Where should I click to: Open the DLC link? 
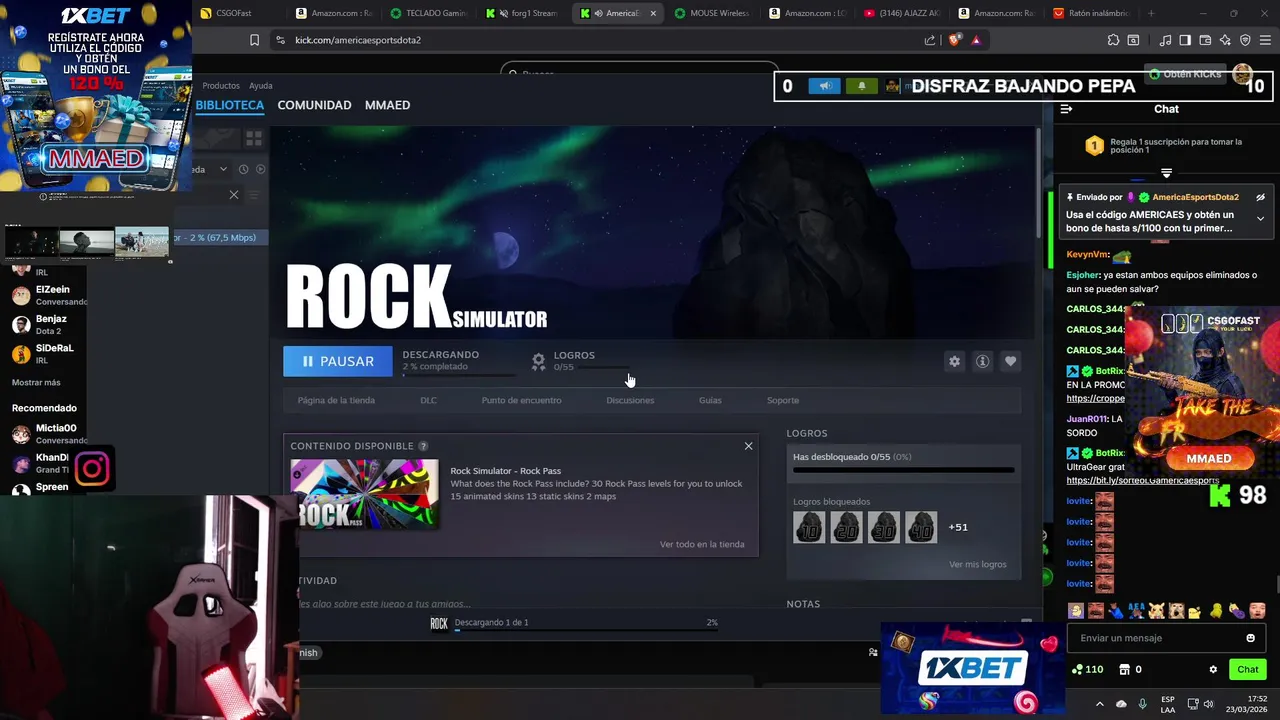pyautogui.click(x=428, y=400)
